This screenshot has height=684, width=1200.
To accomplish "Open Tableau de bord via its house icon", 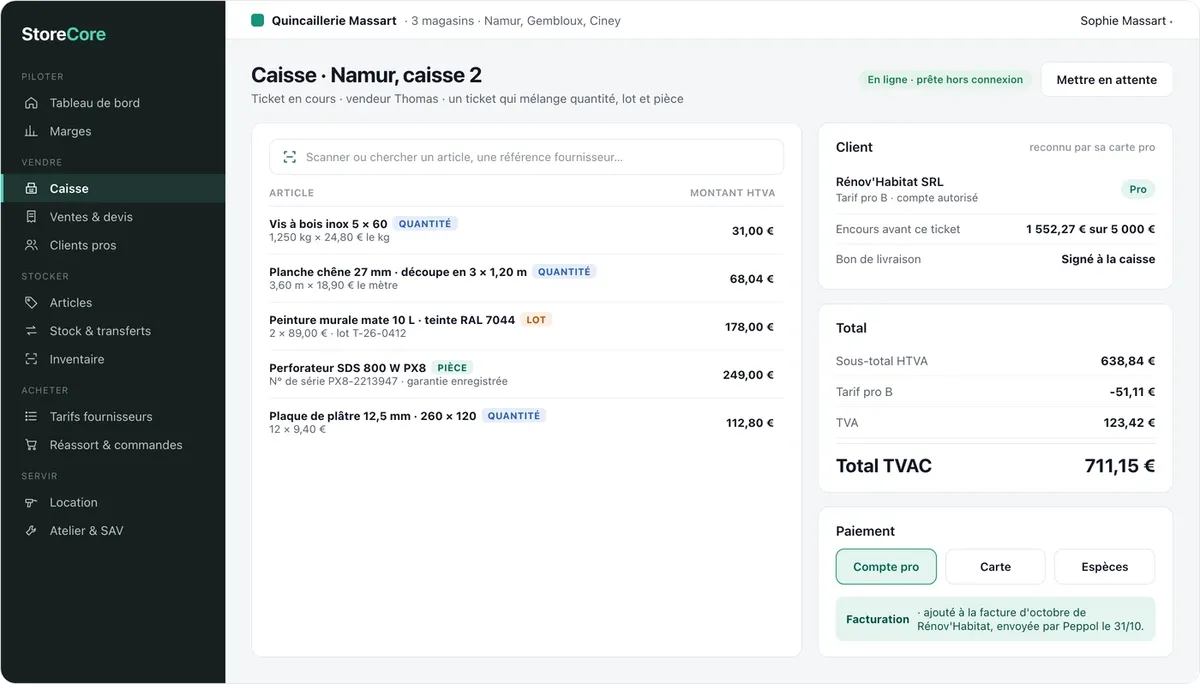I will 31,103.
